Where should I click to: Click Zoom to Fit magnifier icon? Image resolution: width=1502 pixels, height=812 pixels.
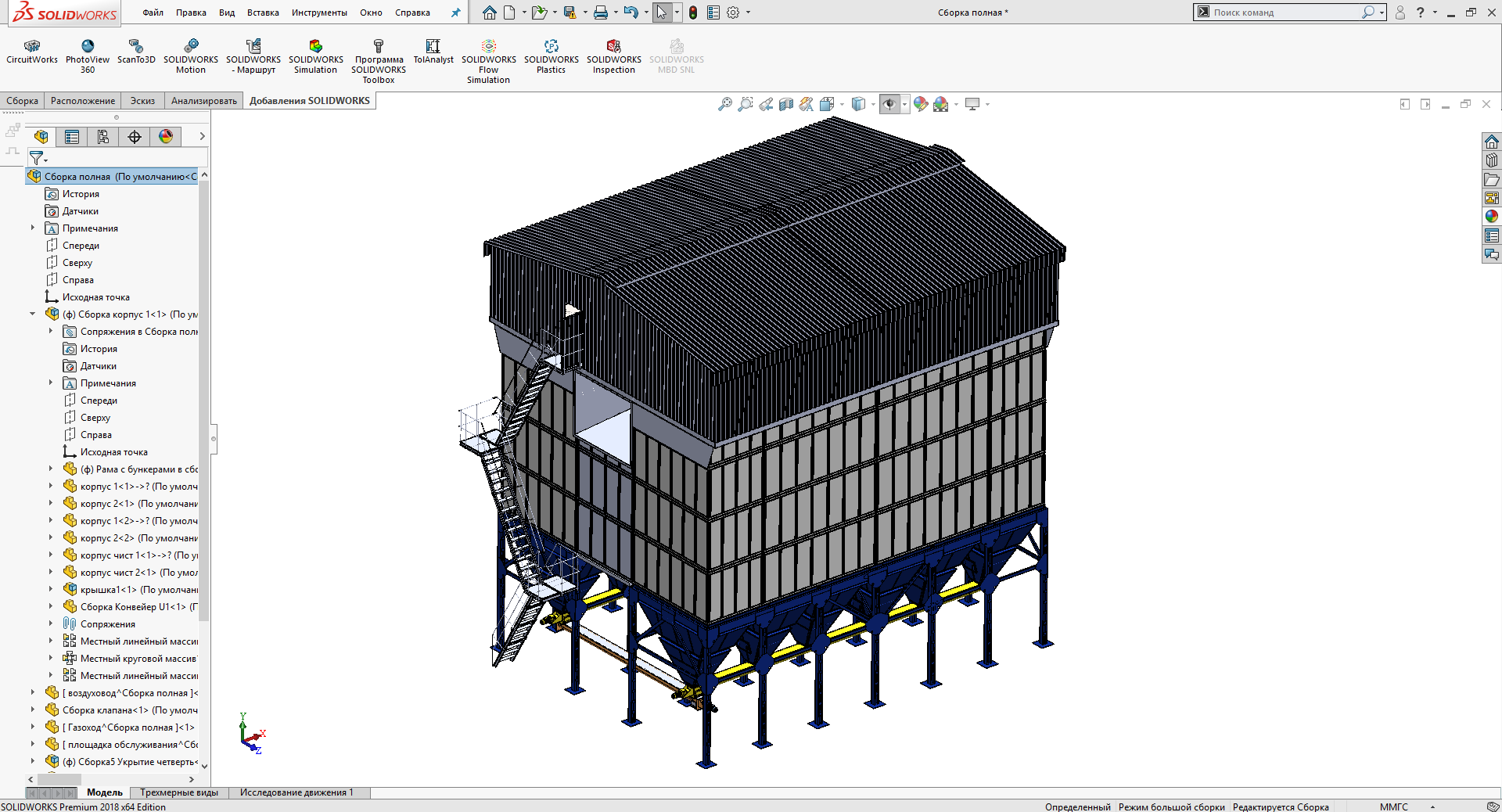(x=725, y=104)
